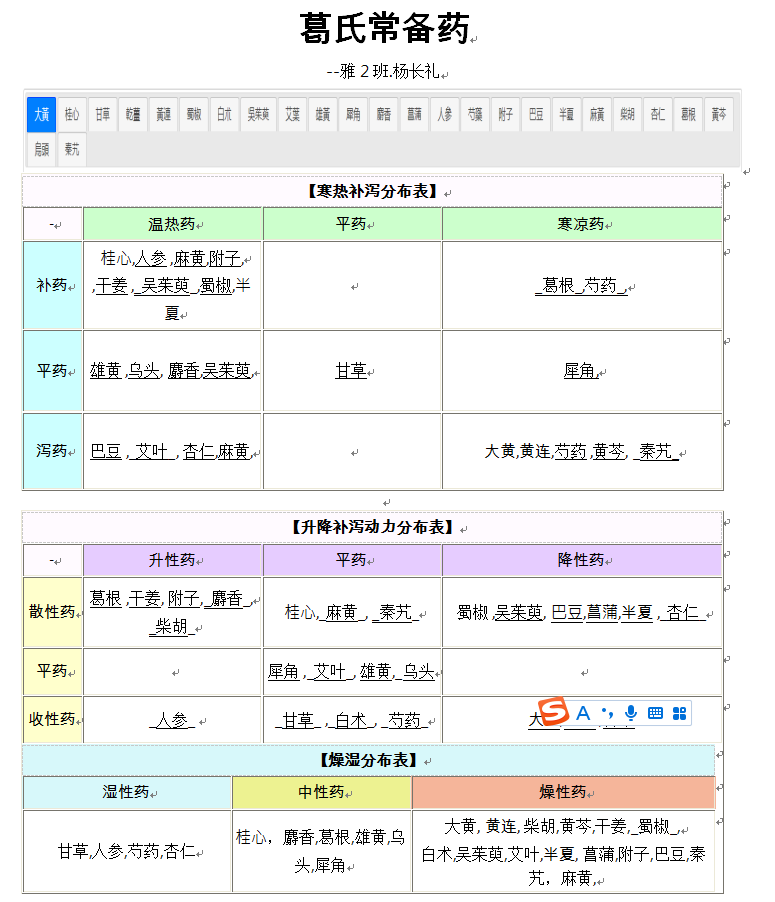Click the 甘草 link in the 平药 cell
Image resolution: width=775 pixels, height=902 pixels.
[351, 370]
